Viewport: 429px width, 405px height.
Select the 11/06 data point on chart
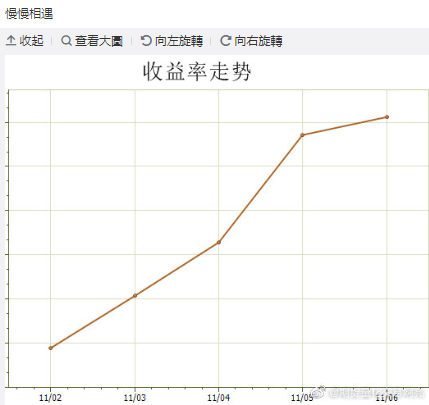[x=387, y=117]
